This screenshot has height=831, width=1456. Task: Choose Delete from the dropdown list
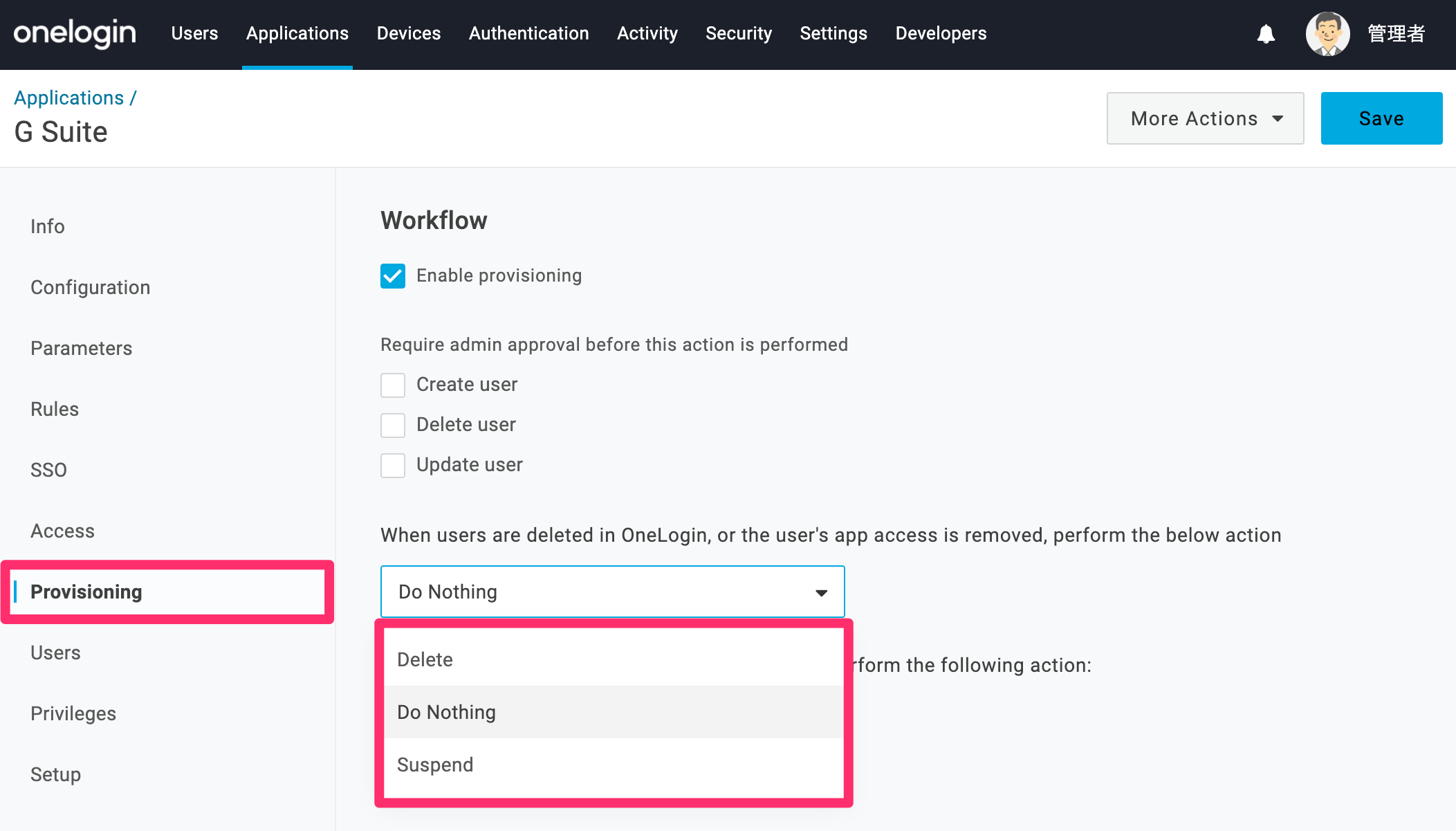[614, 659]
